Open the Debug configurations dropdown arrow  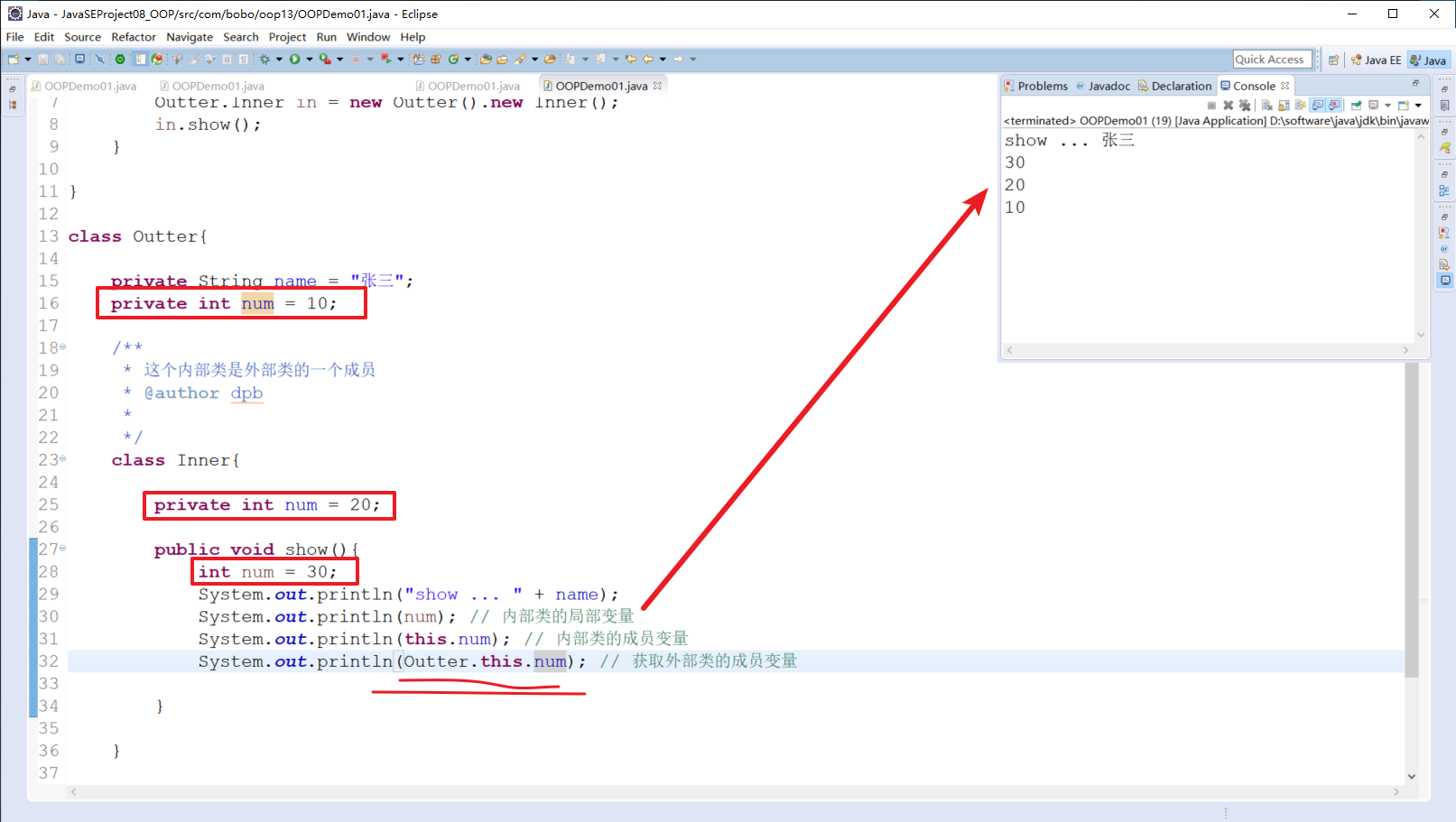tap(279, 59)
